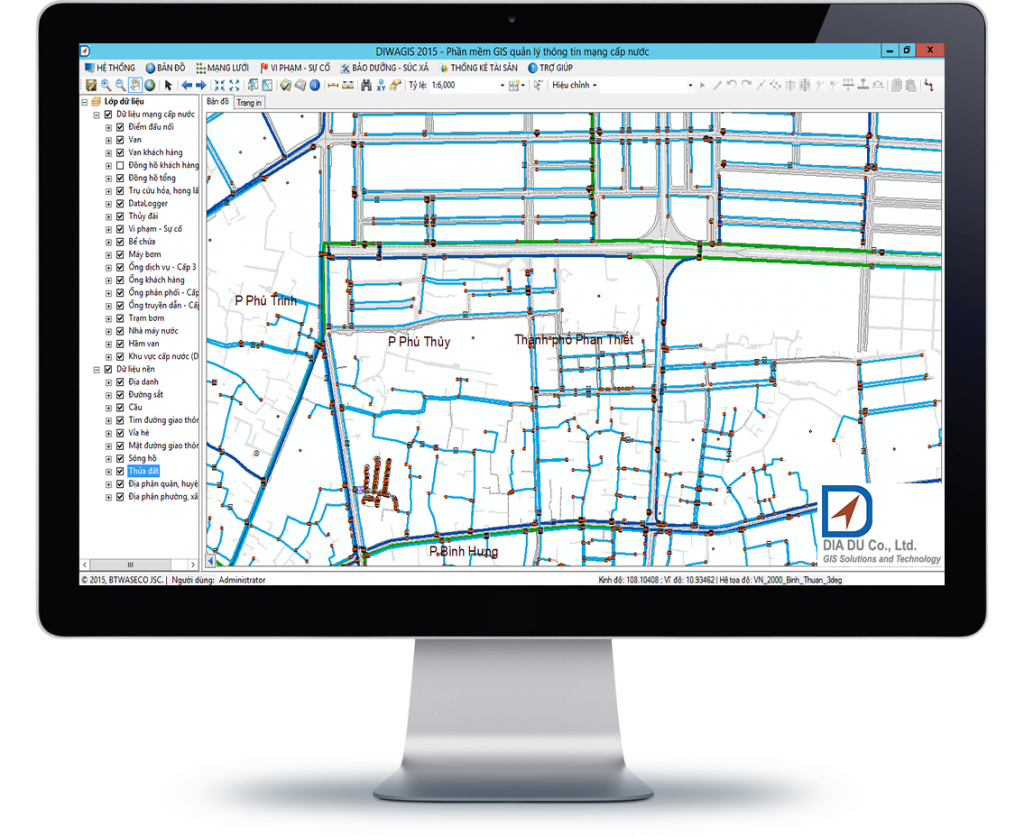Viewport: 1024px width, 836px height.
Task: Switch to the Trang in tab
Action: pos(249,103)
